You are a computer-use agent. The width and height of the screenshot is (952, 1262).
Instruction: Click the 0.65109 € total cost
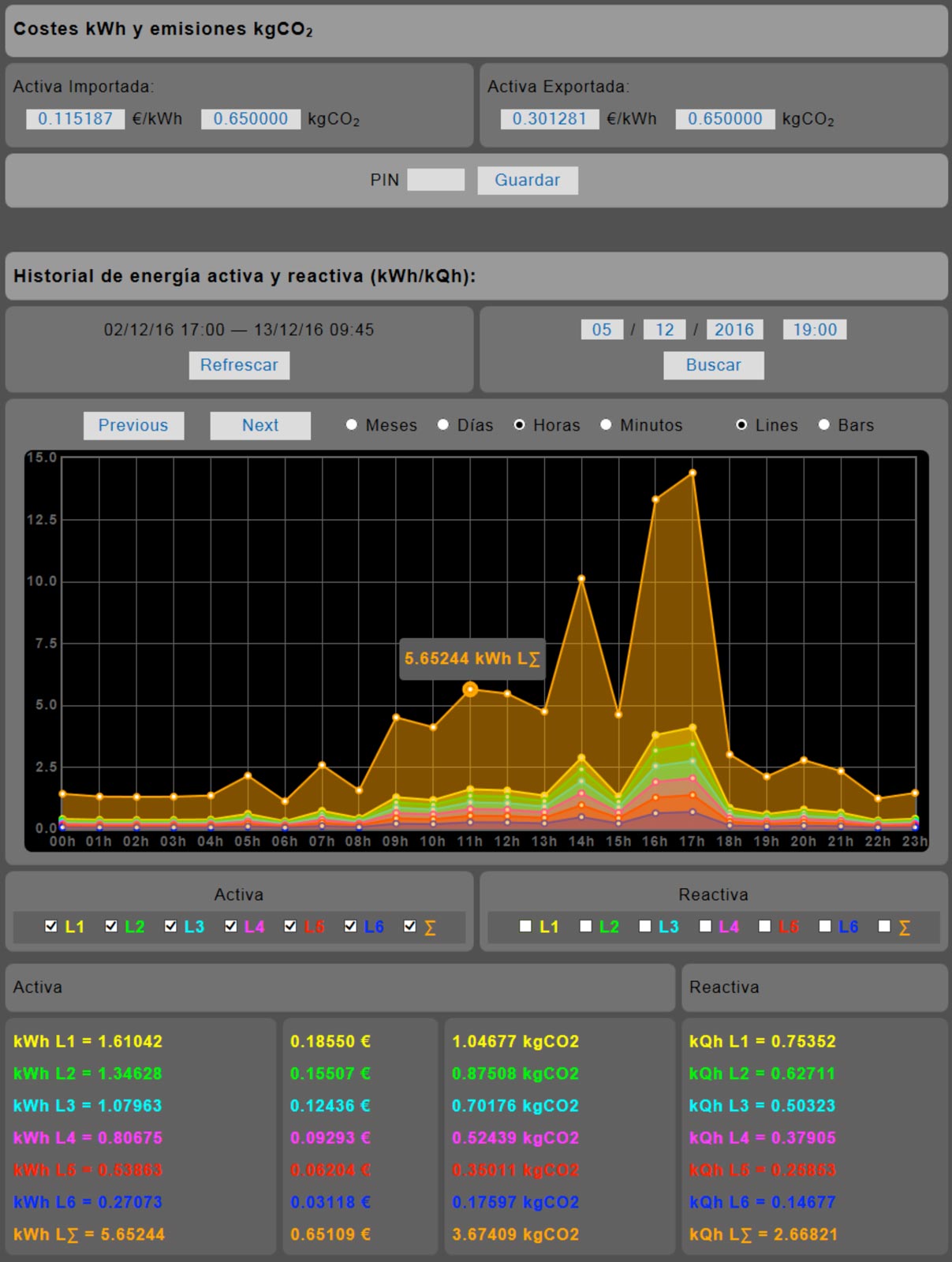coord(330,1234)
